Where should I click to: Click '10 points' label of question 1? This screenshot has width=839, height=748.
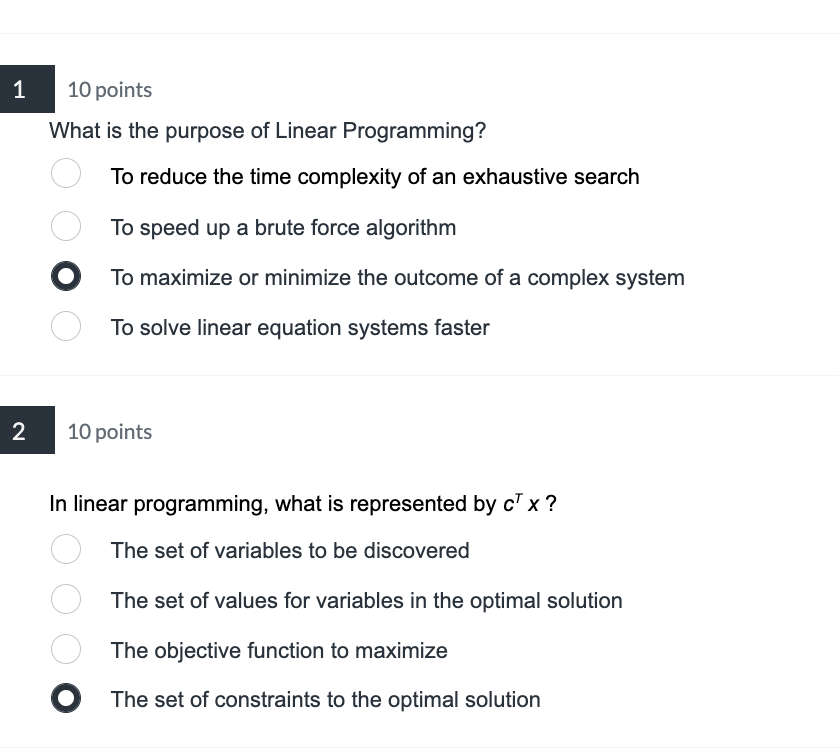click(110, 90)
